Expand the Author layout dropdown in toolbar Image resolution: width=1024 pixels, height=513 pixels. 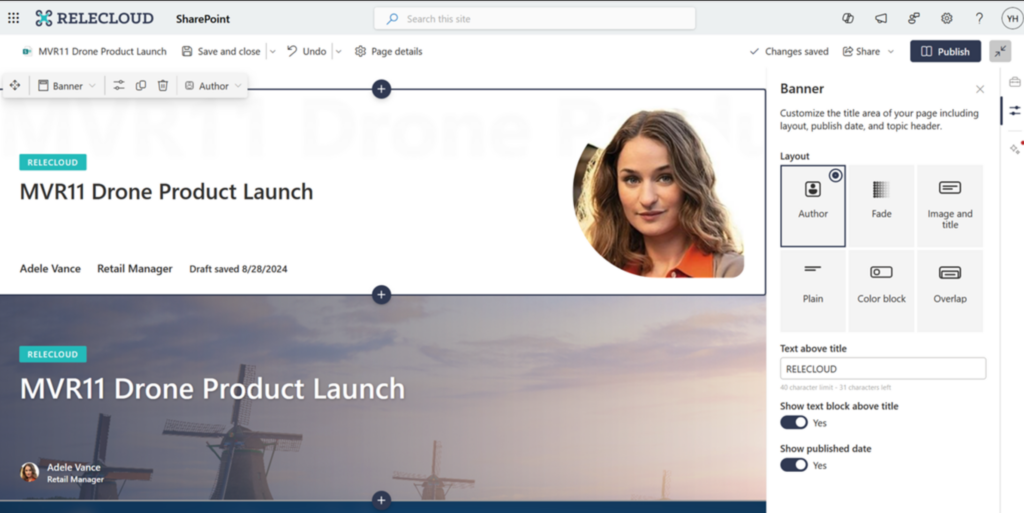point(214,86)
